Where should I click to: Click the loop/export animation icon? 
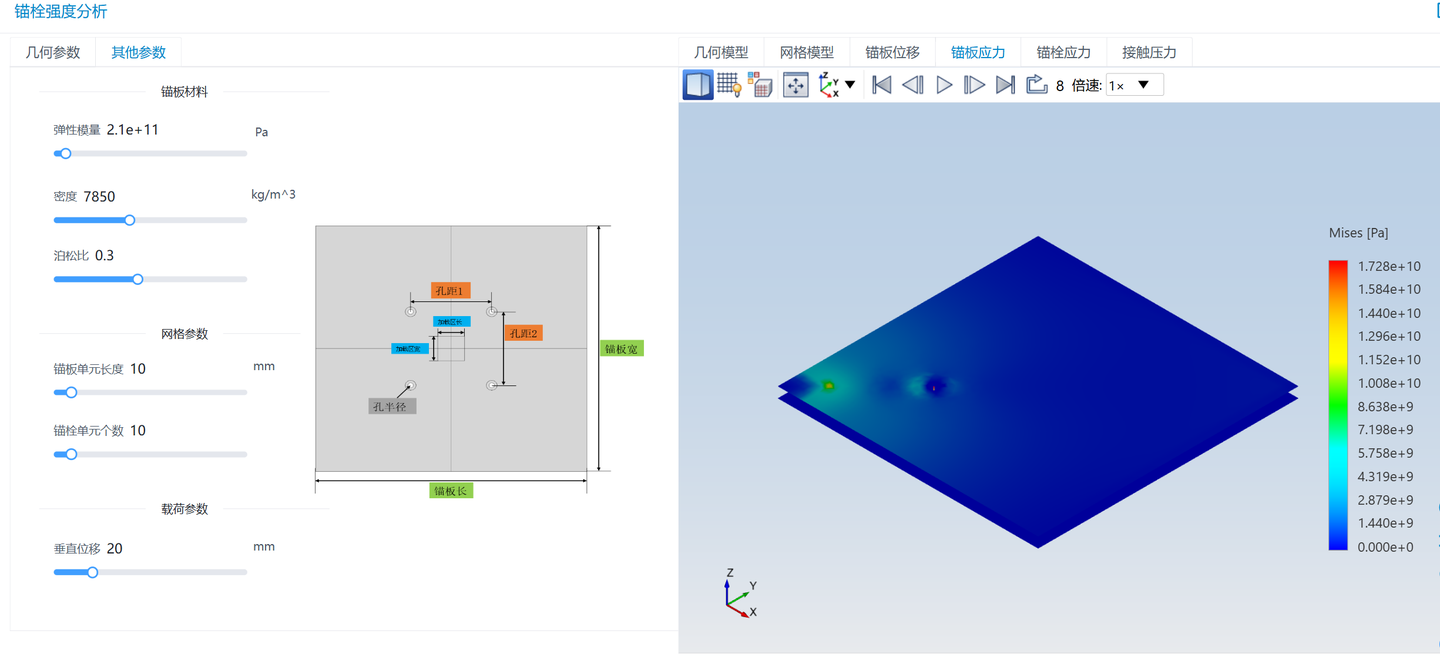(1037, 85)
